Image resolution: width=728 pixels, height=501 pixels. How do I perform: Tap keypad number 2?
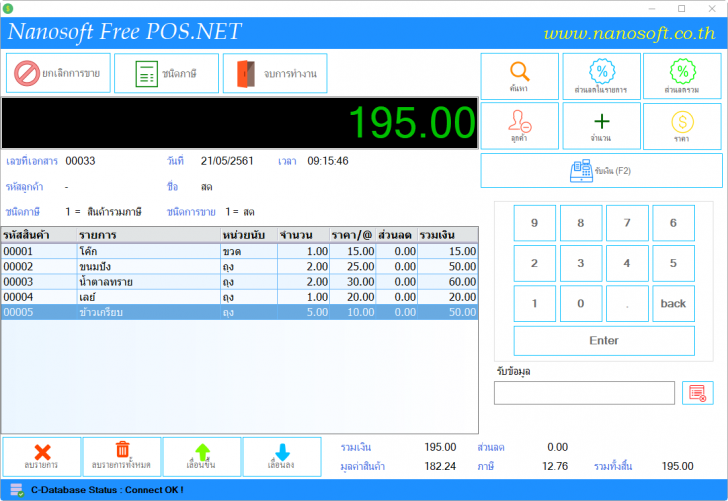click(534, 263)
